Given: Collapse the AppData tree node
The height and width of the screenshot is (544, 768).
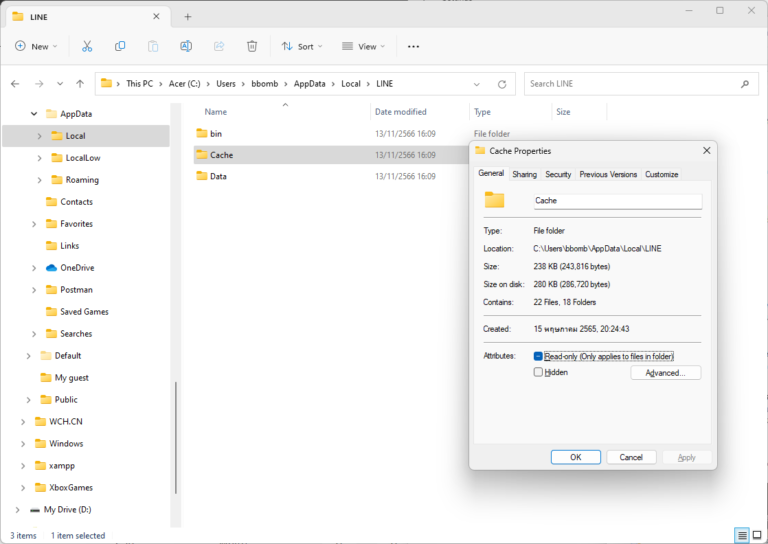Looking at the screenshot, I should point(34,114).
